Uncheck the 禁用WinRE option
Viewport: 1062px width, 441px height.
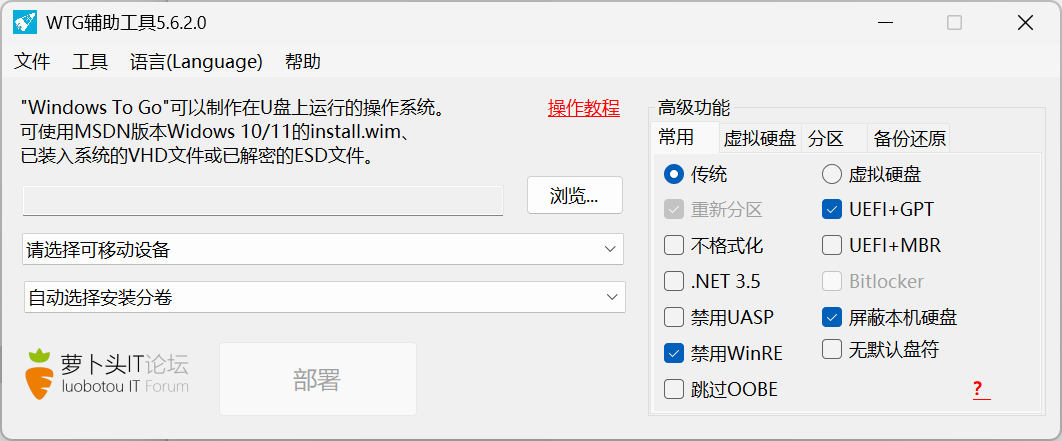(674, 353)
